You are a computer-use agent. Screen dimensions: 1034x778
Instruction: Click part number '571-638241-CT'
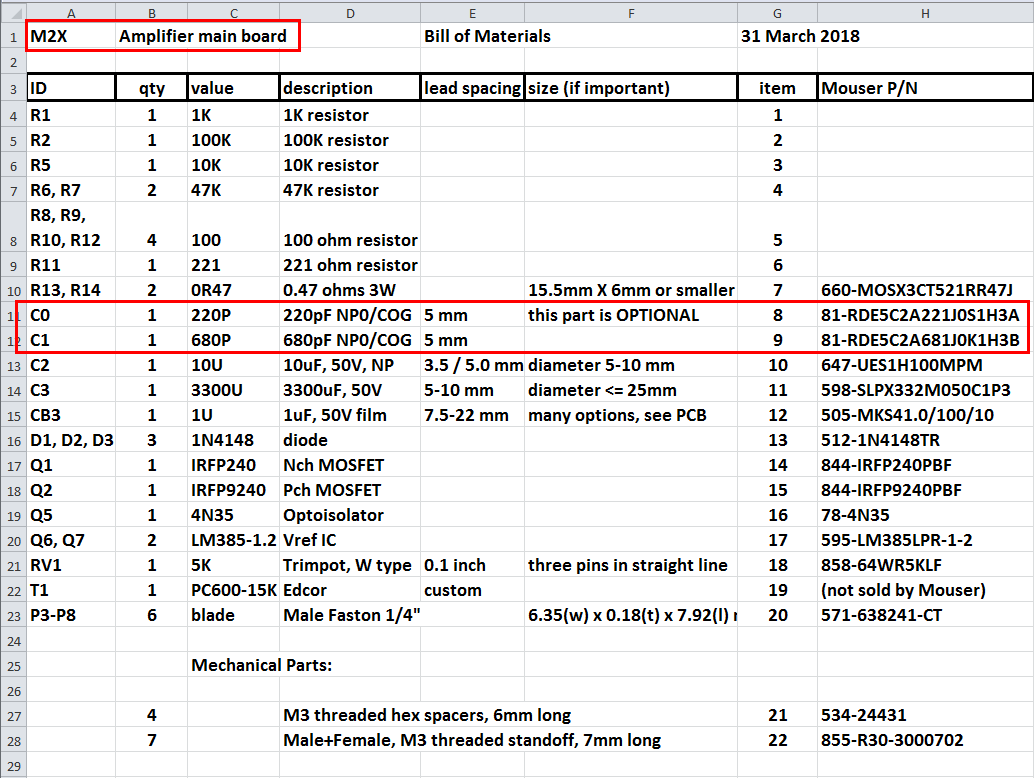pos(925,616)
